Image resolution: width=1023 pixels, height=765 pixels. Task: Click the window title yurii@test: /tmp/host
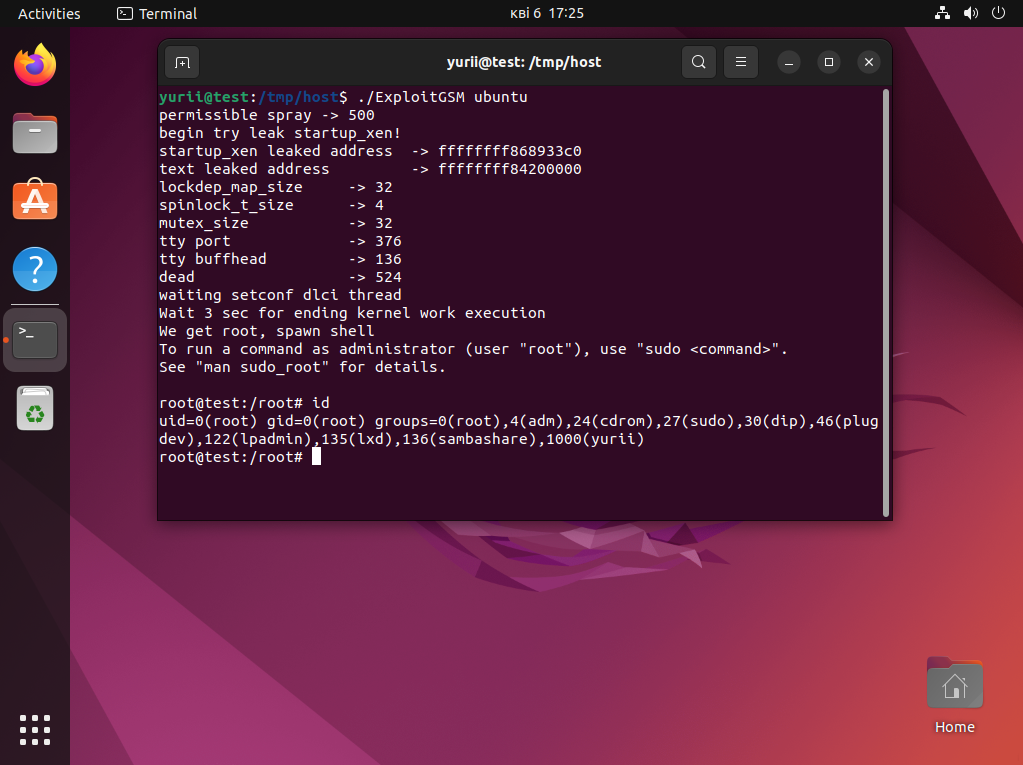click(524, 62)
